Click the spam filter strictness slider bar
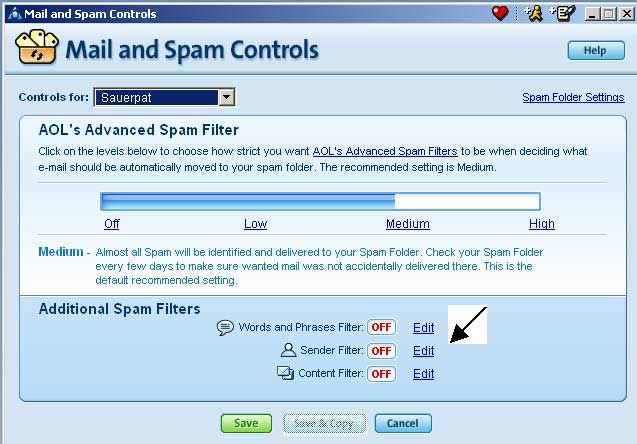This screenshot has width=637, height=444. [x=320, y=201]
